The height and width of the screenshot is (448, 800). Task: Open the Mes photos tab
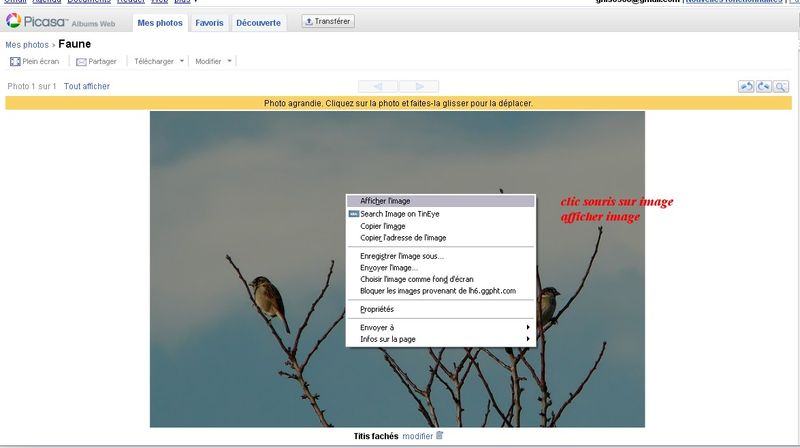click(x=160, y=23)
